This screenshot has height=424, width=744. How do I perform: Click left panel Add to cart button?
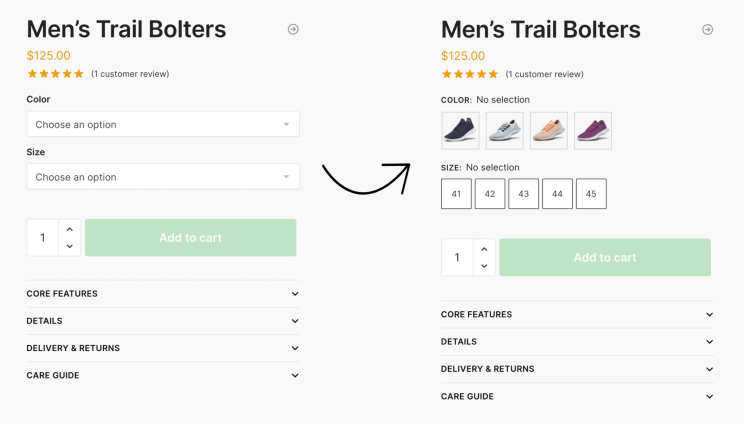[191, 238]
